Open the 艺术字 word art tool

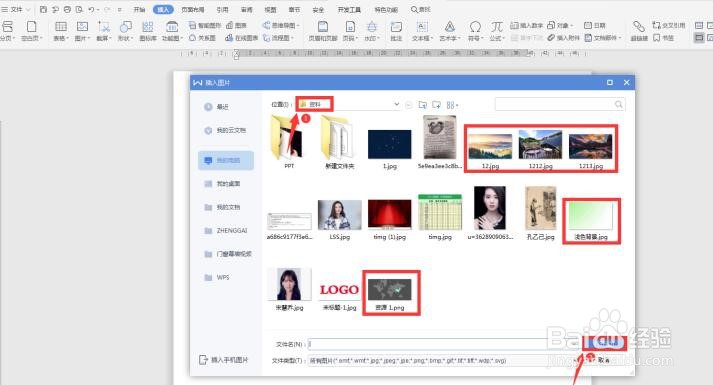pyautogui.click(x=450, y=31)
